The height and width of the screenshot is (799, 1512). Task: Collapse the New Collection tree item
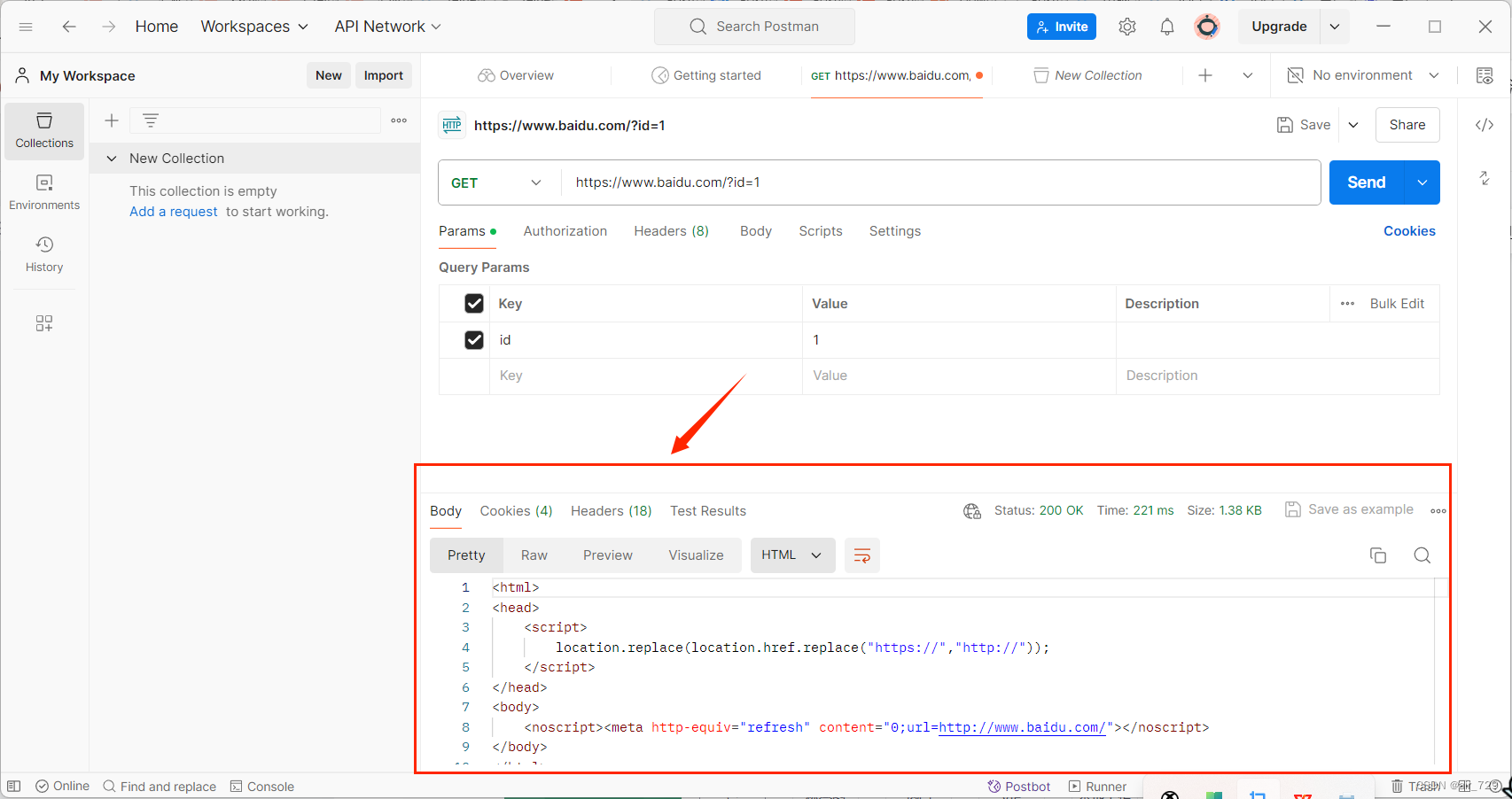pyautogui.click(x=112, y=159)
